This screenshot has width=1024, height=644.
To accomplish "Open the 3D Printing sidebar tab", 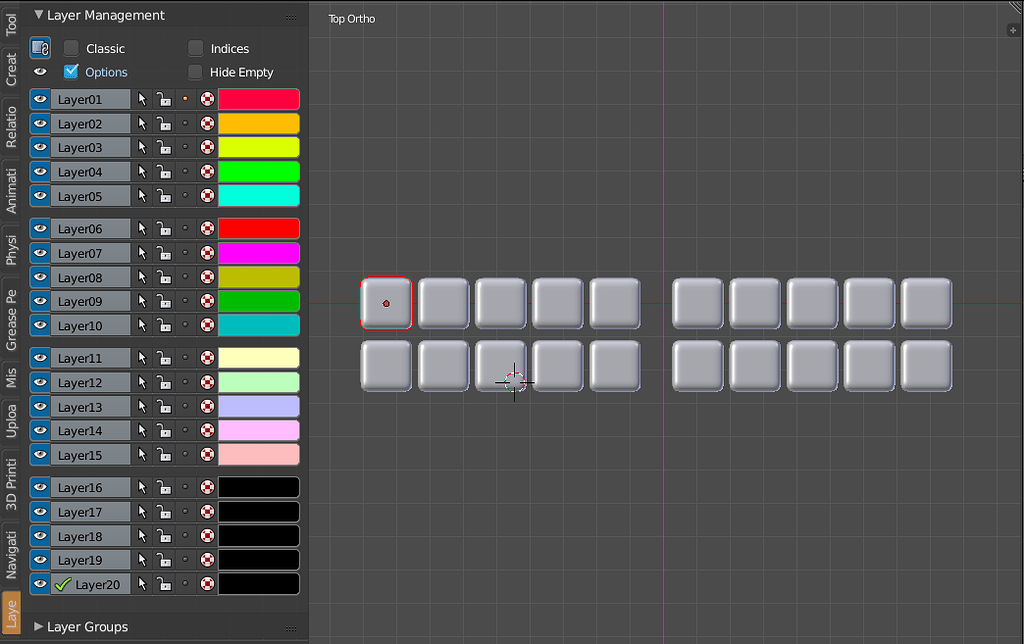I will [x=10, y=484].
